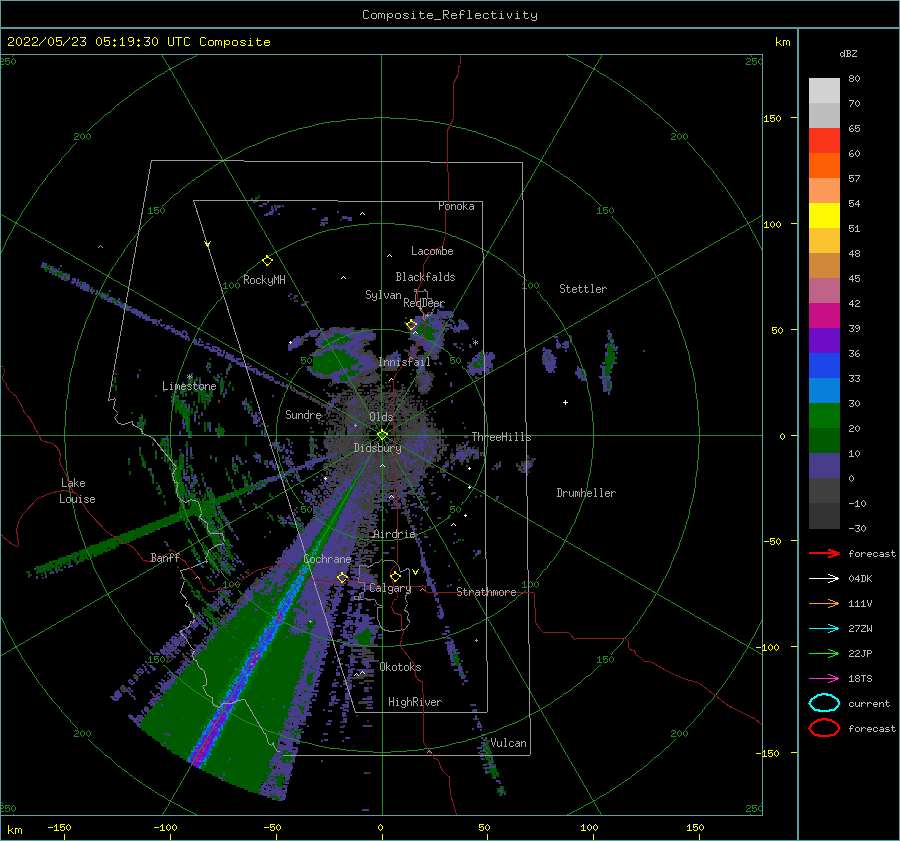Click the Banff label
The image size is (900, 841).
point(165,557)
